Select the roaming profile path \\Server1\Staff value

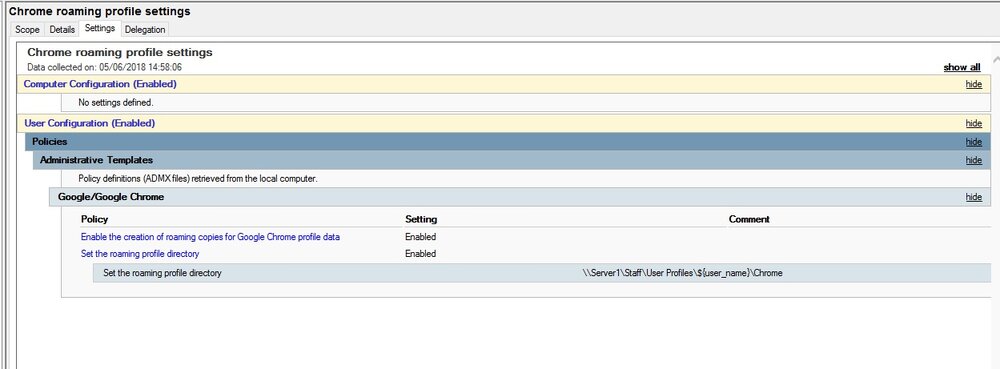coord(682,273)
